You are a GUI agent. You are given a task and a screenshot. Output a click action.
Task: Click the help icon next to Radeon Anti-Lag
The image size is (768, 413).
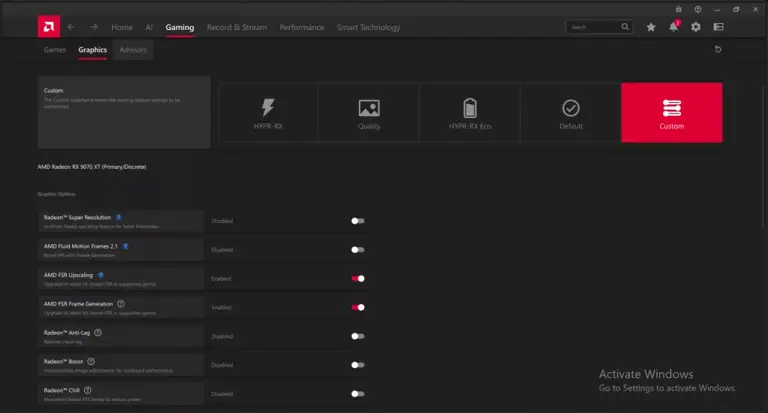[x=98, y=333]
